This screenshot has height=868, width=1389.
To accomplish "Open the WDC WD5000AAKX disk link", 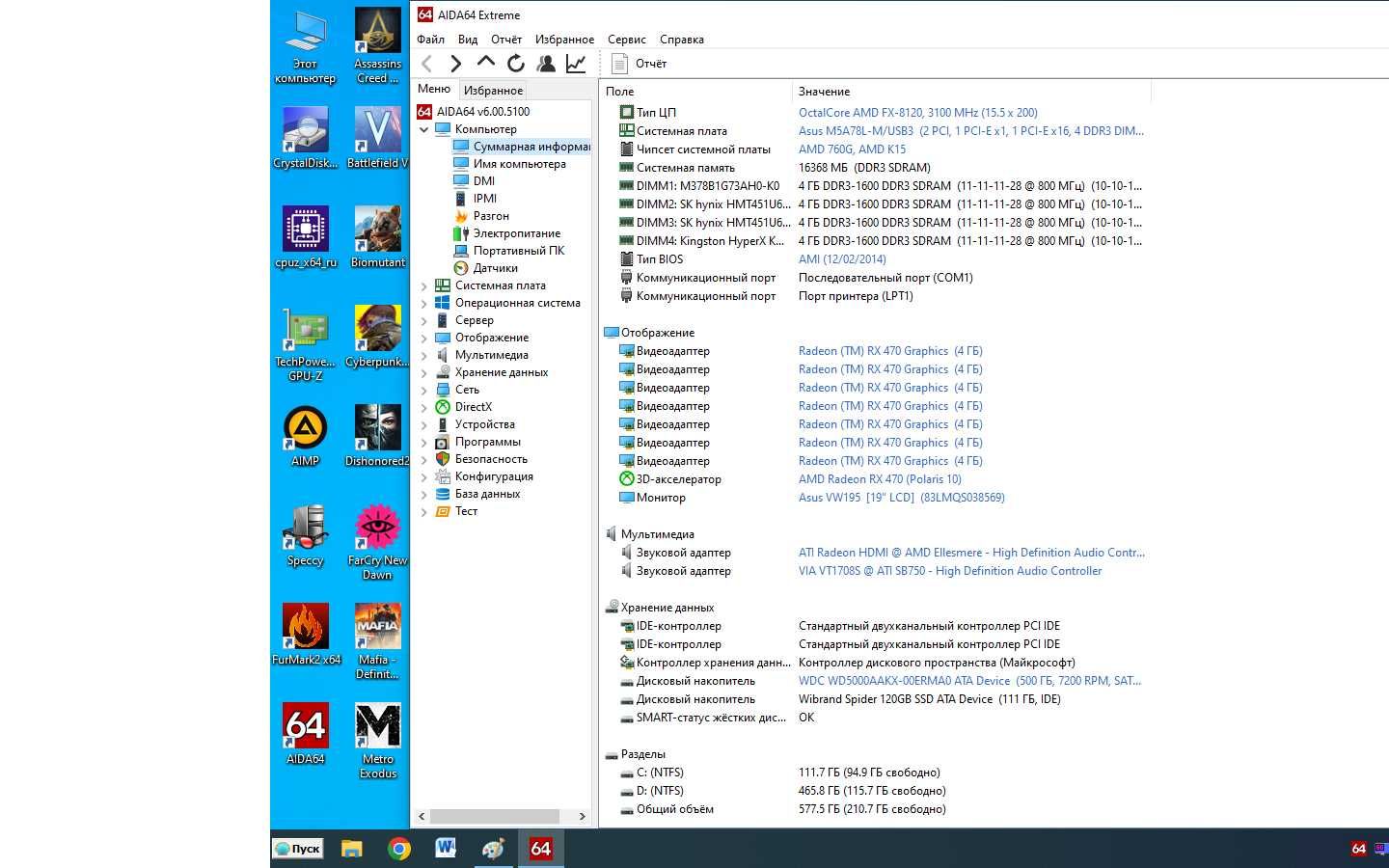I will (970, 681).
